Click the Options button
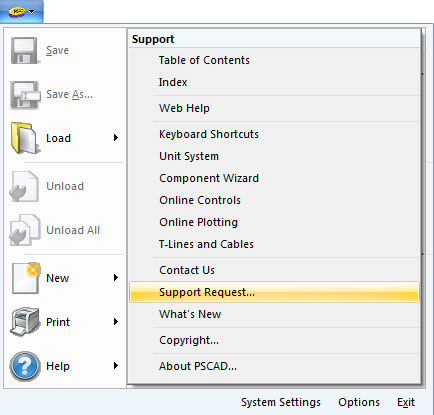 (359, 402)
